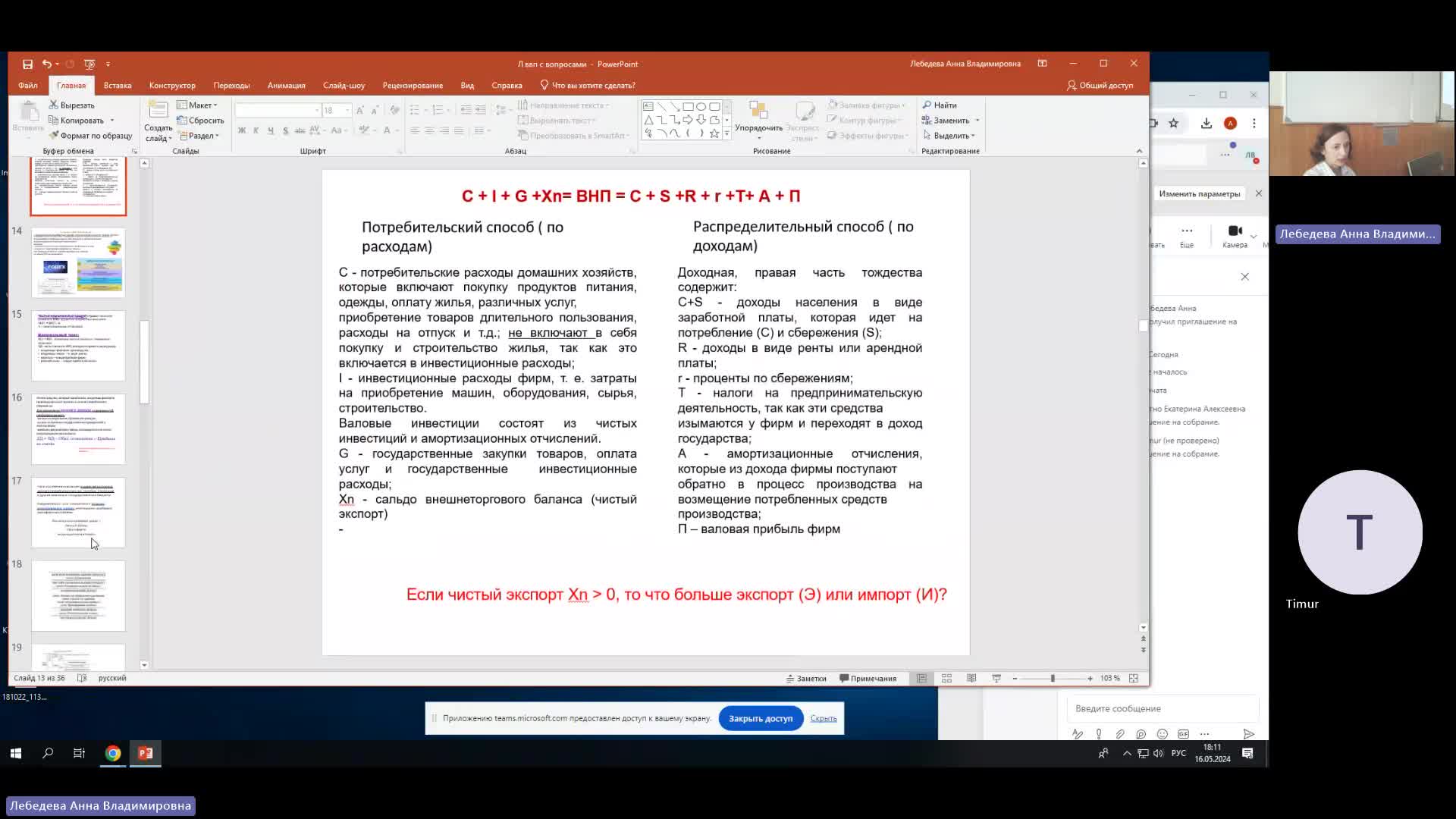1456x819 pixels.
Task: Open the Chrome downloads icon
Action: pos(1207,124)
